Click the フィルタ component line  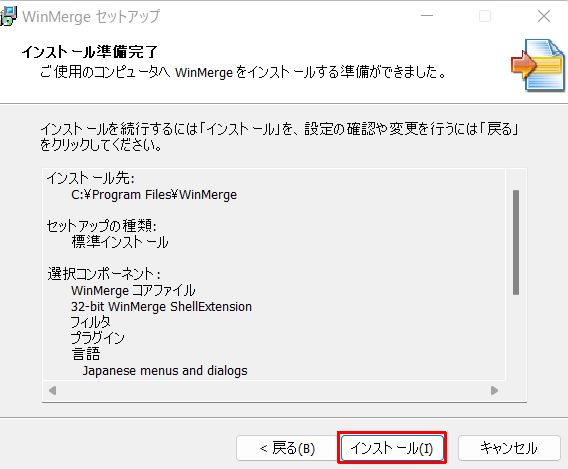(91, 322)
